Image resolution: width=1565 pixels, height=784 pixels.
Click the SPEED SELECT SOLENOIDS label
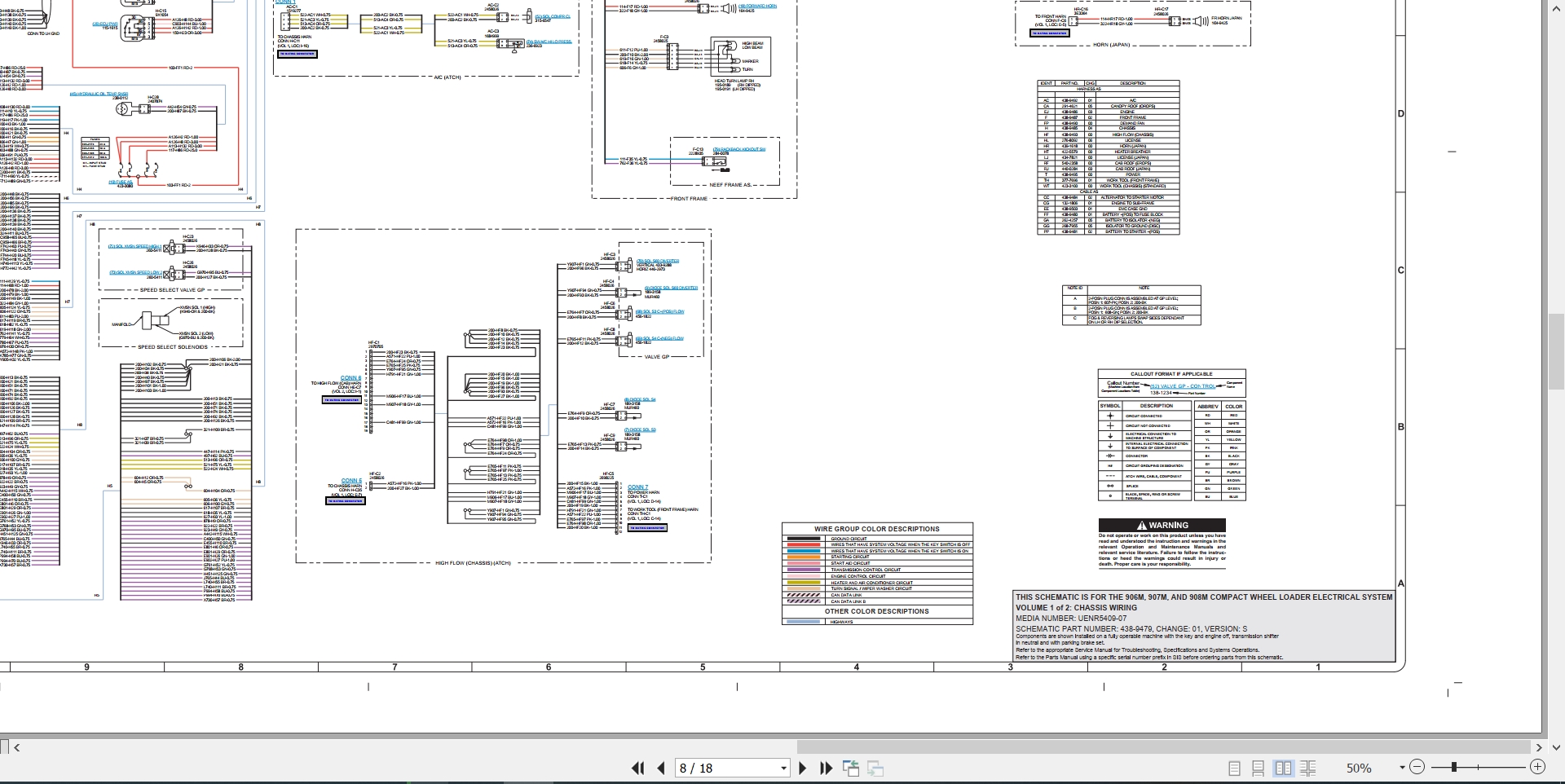click(x=173, y=347)
